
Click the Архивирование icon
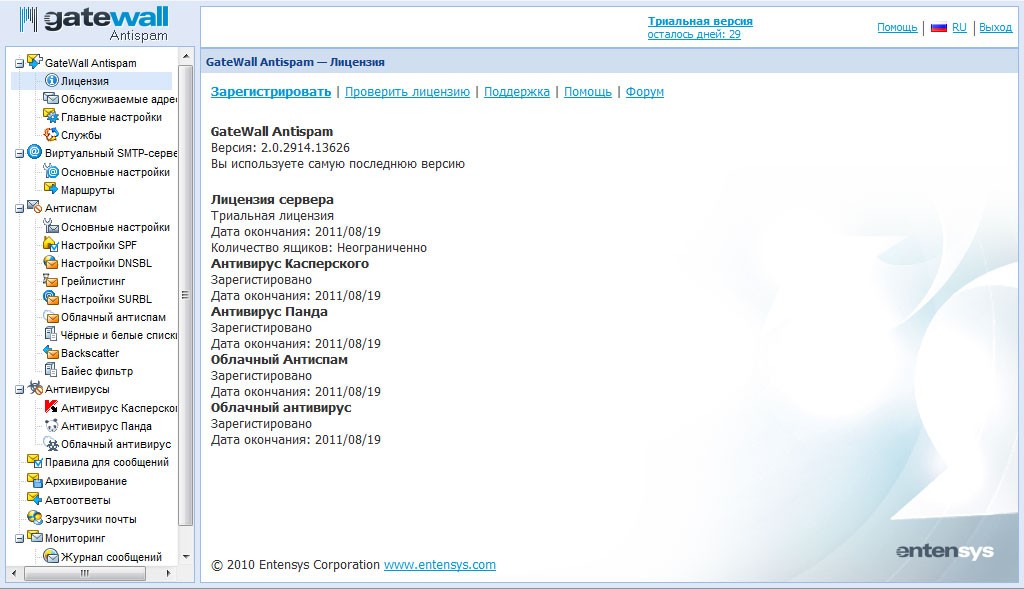[x=35, y=480]
